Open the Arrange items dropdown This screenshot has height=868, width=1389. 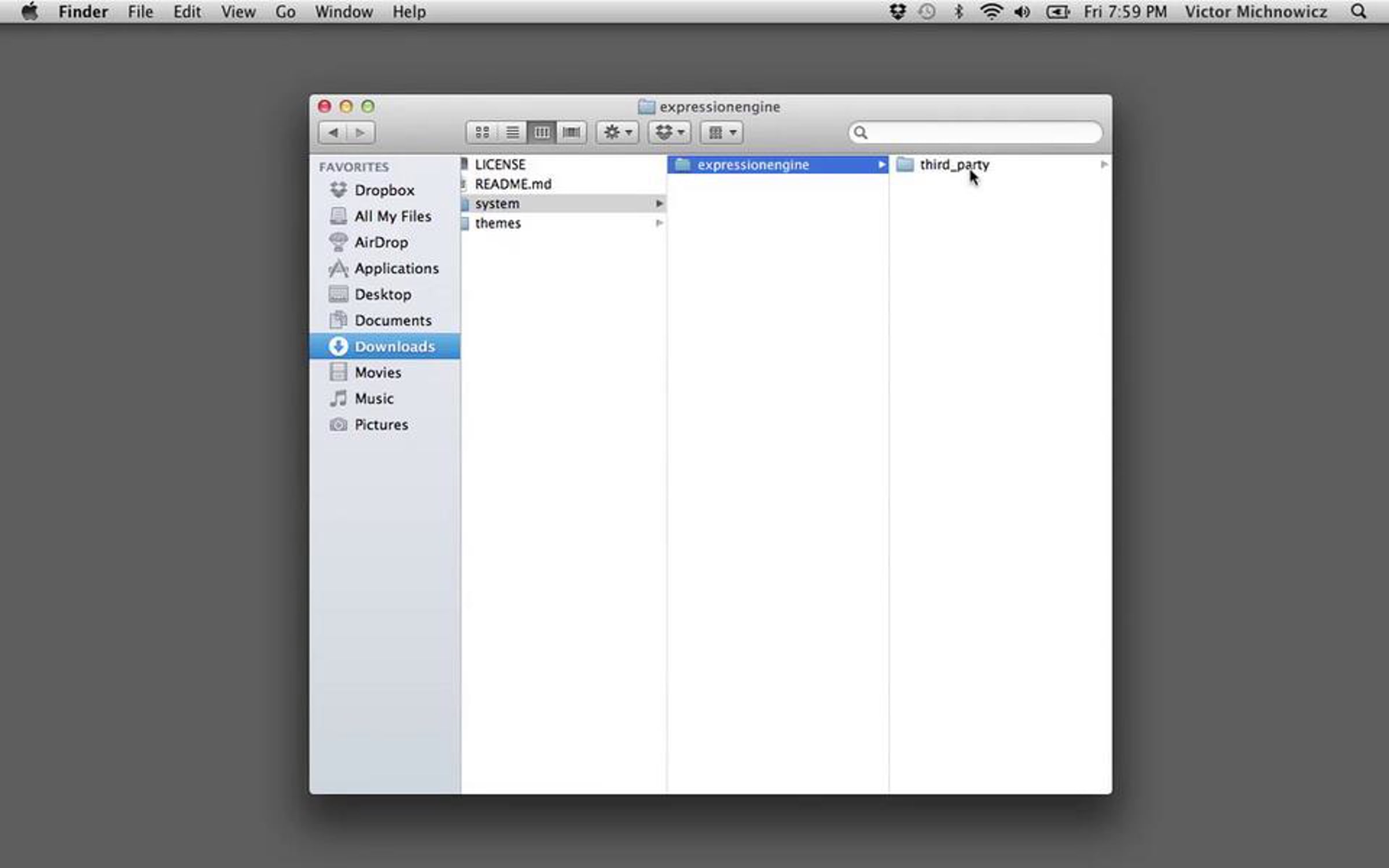tap(722, 133)
